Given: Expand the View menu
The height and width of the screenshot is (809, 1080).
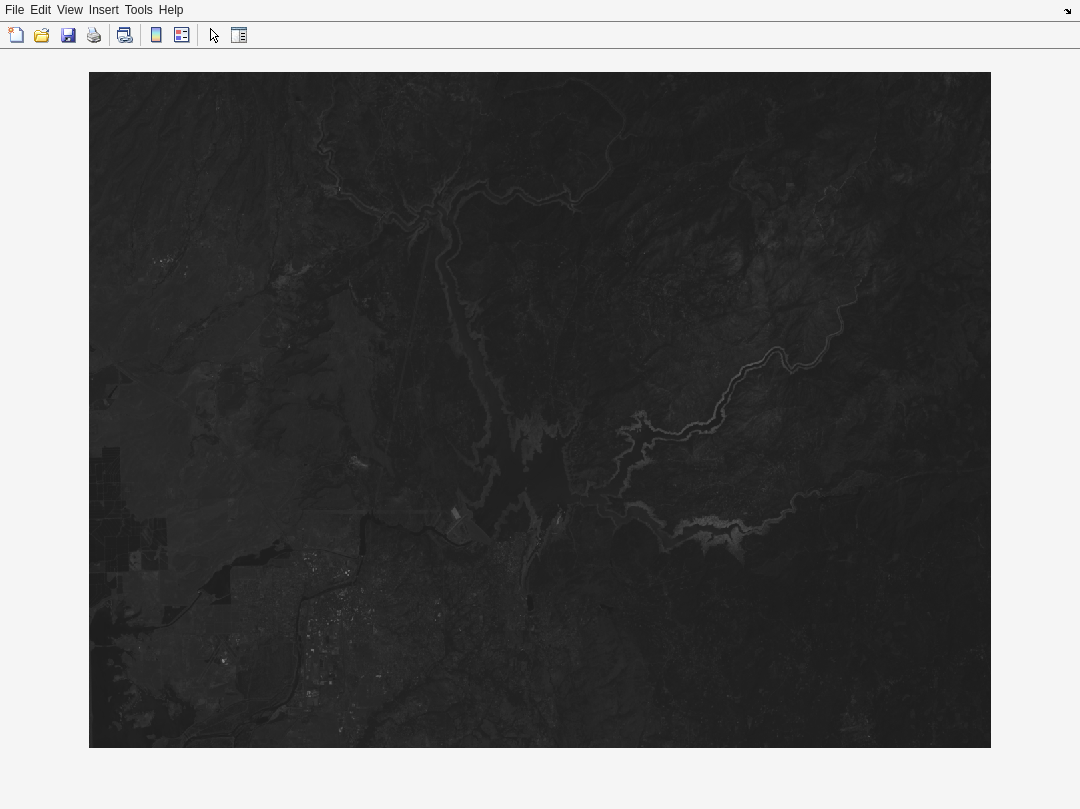Looking at the screenshot, I should [69, 10].
